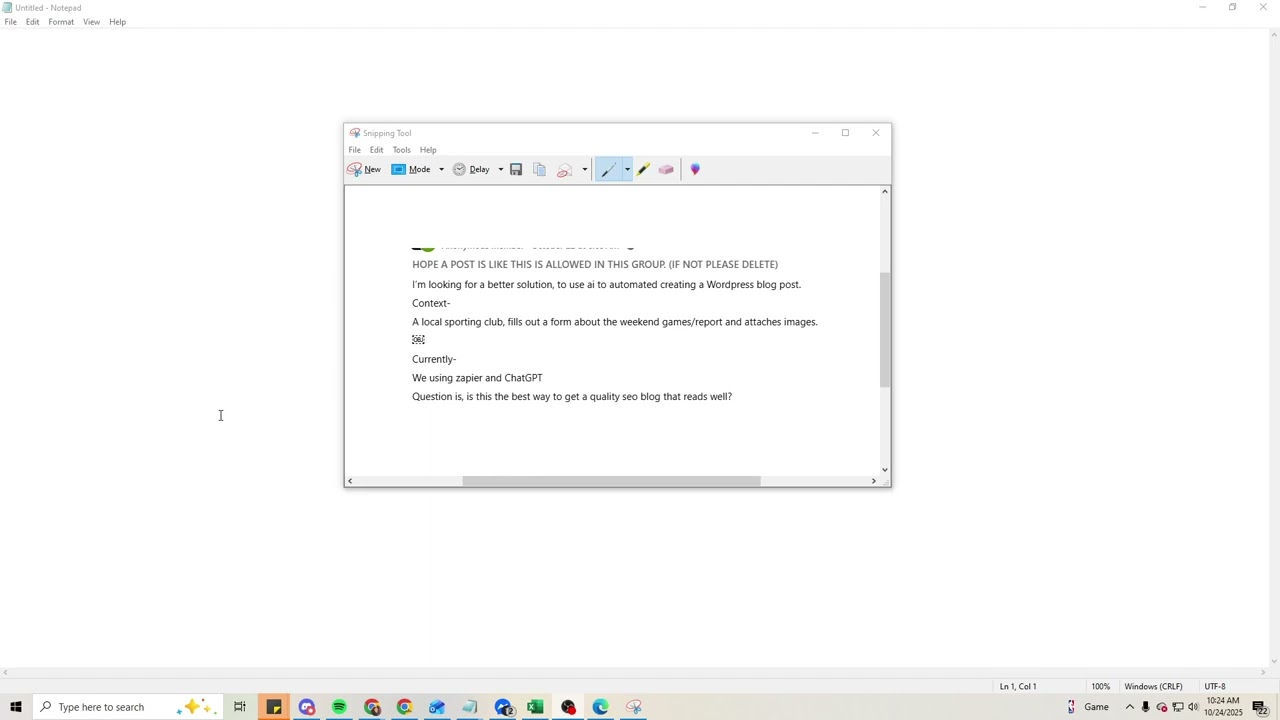
Task: Open the Snipping Tool Tools menu
Action: tap(401, 150)
